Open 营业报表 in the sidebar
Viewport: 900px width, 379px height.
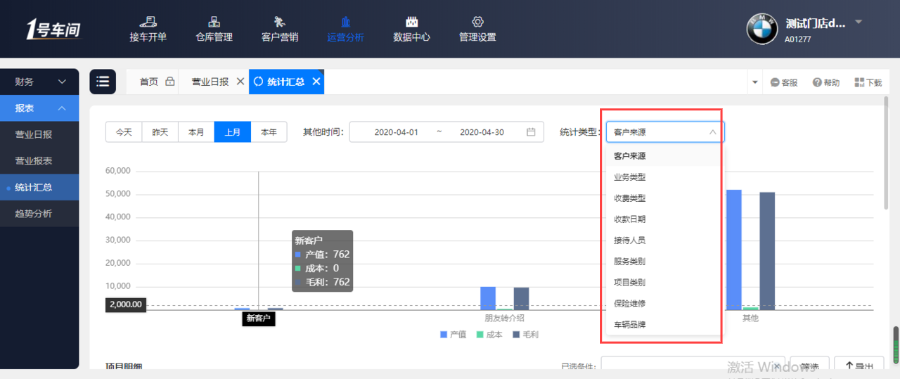(x=40, y=161)
